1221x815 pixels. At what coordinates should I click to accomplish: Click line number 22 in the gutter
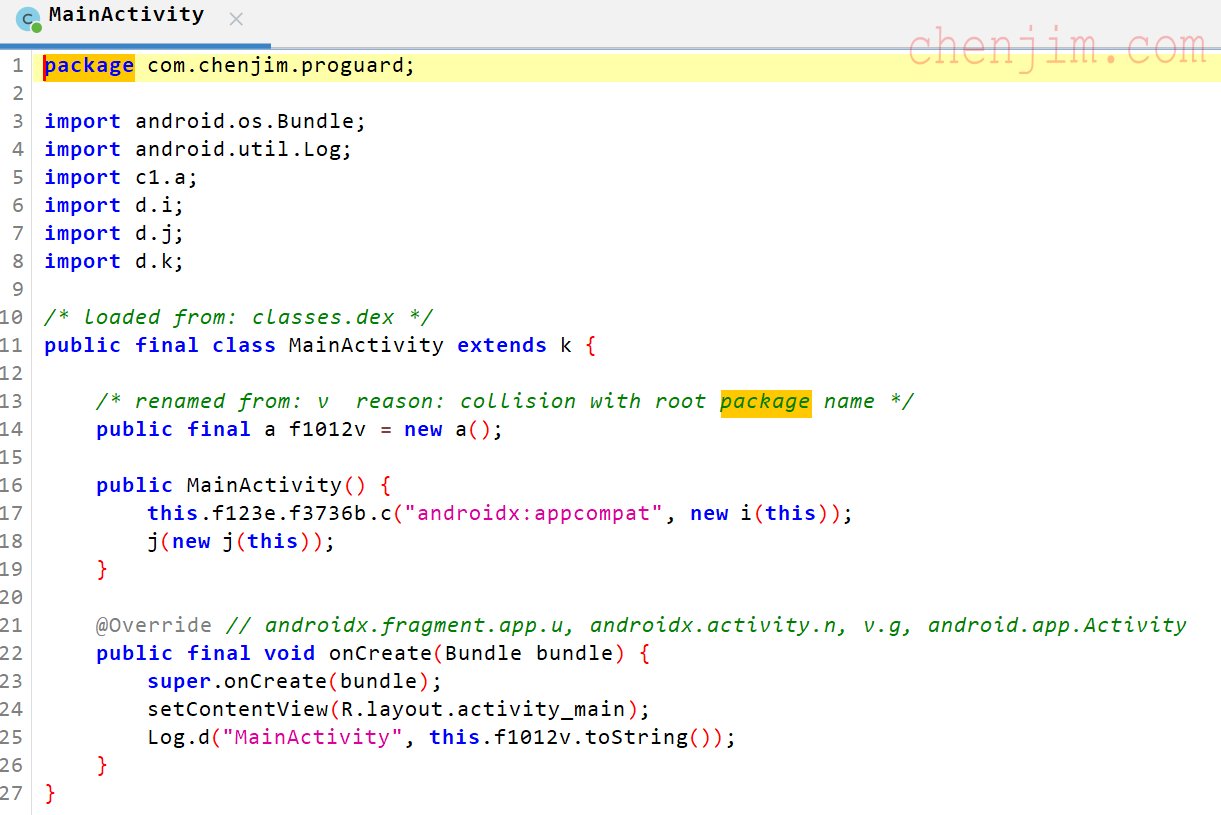click(x=11, y=654)
